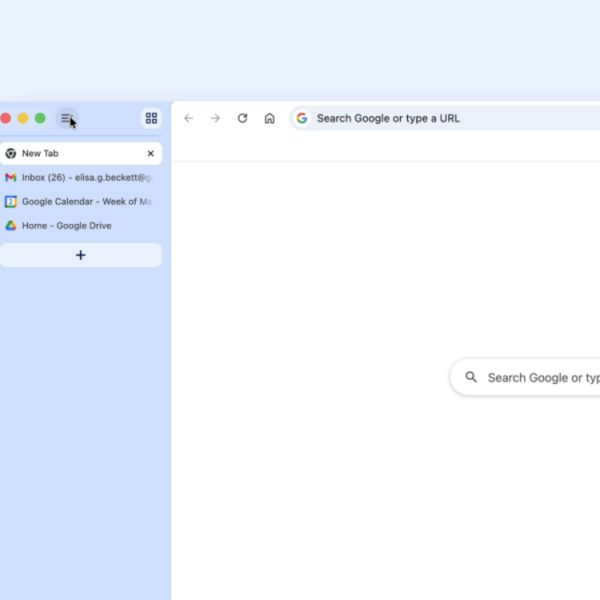Go forward with the right arrow
Image resolution: width=600 pixels, height=600 pixels.
coord(215,118)
